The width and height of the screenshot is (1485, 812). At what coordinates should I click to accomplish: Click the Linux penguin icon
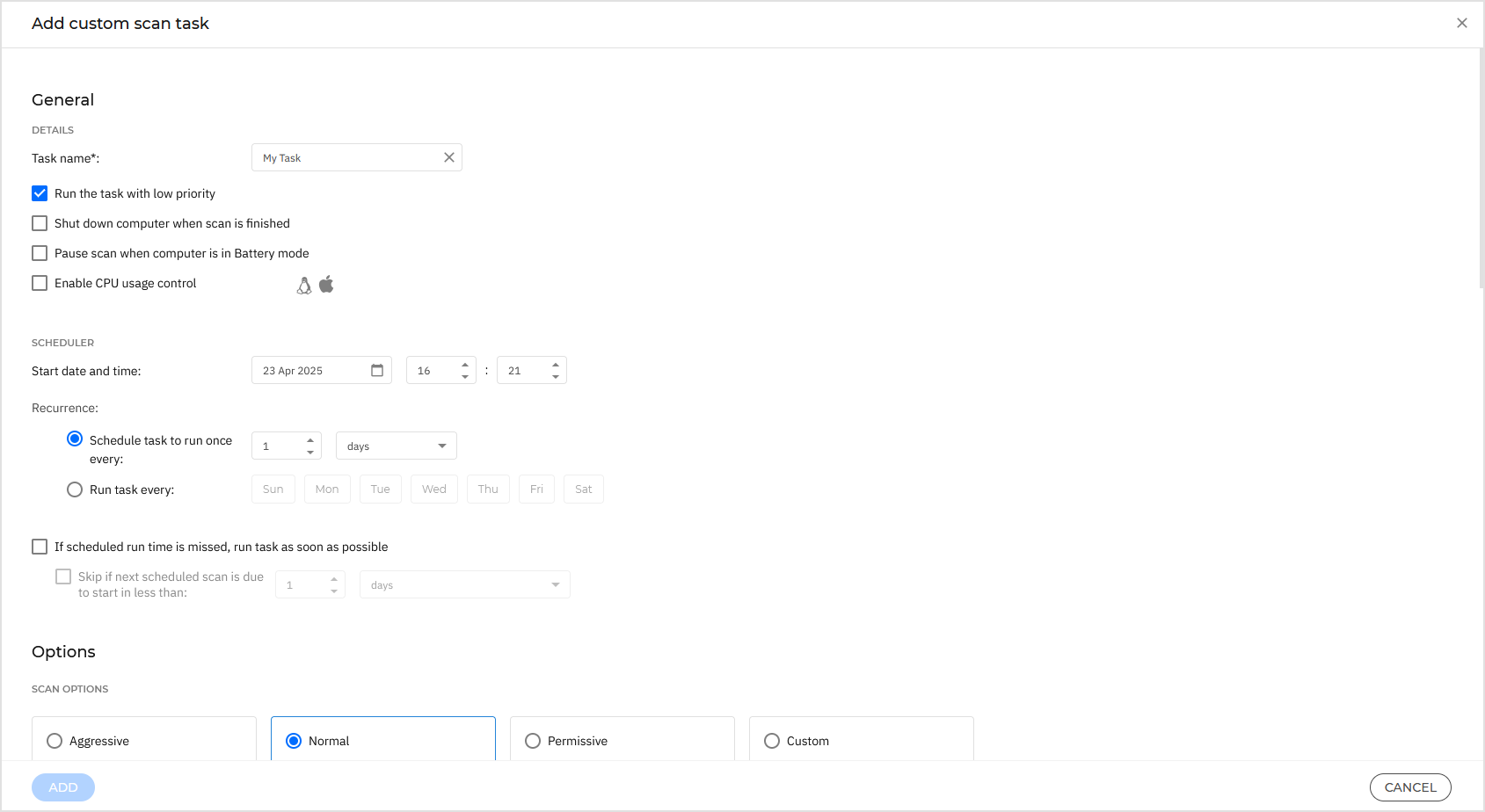coord(303,285)
